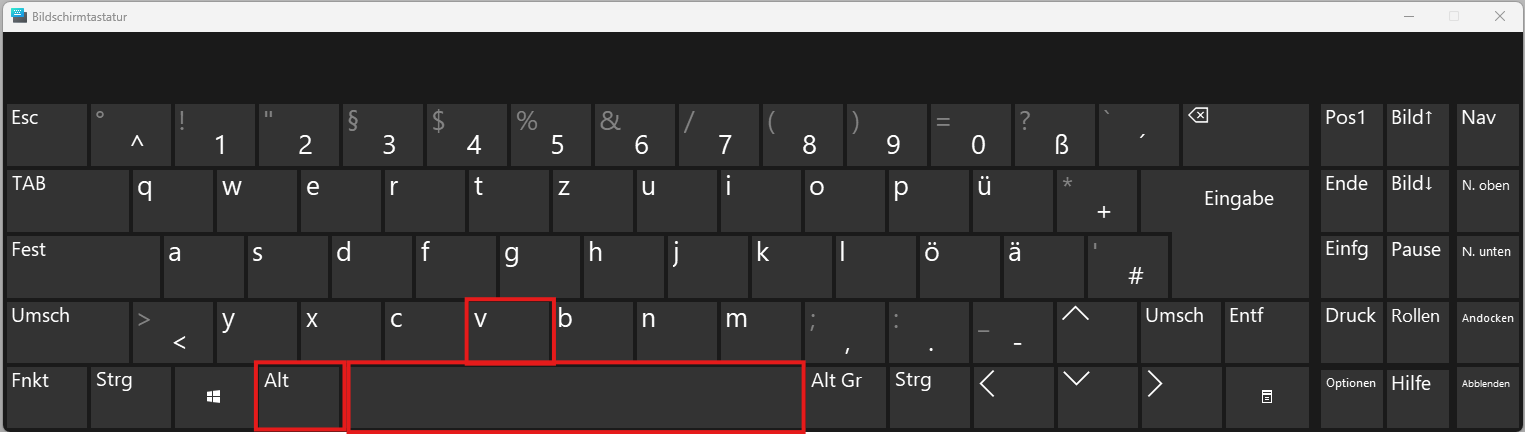This screenshot has height=434, width=1525.
Task: Click the Hilfe key
Action: pyautogui.click(x=1416, y=397)
